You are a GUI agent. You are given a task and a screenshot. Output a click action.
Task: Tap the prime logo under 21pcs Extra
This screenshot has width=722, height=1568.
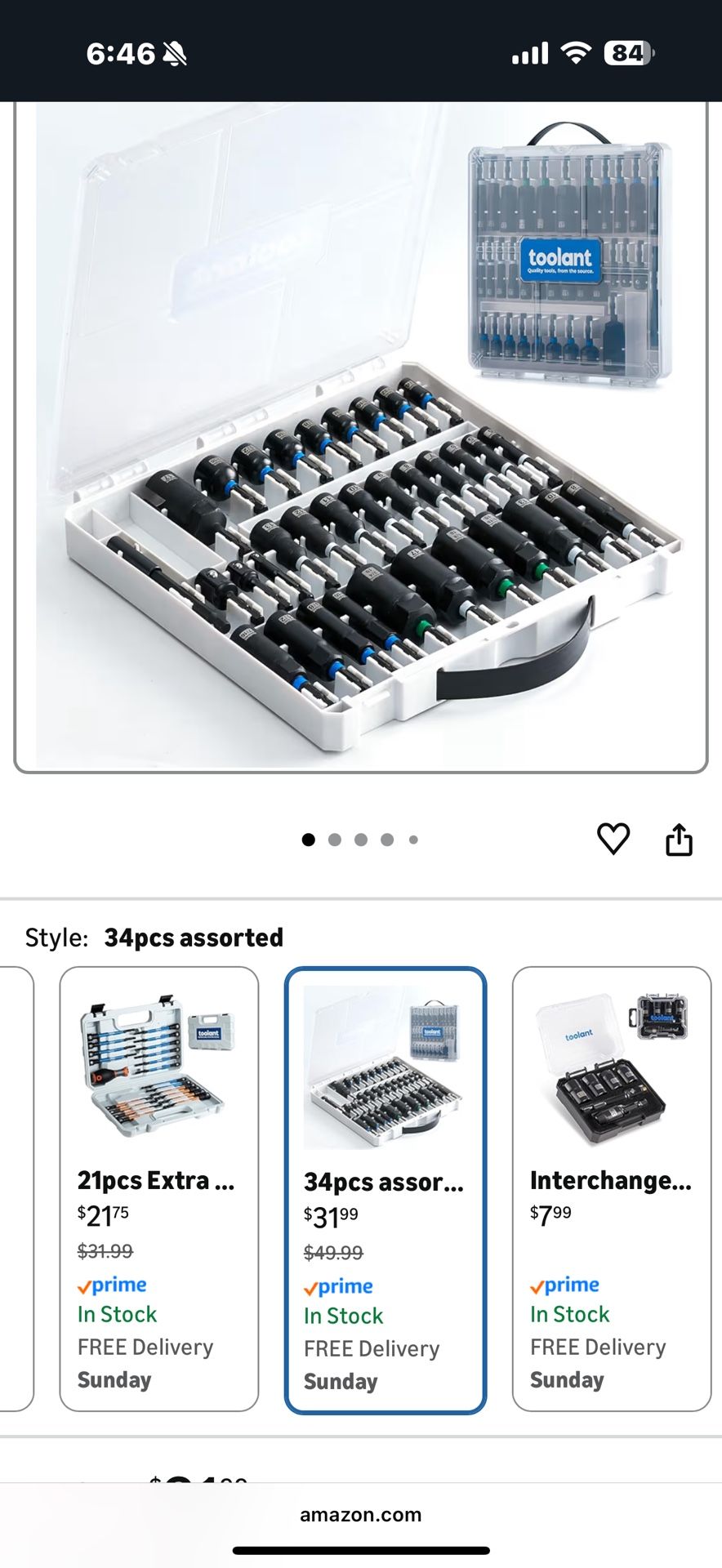point(112,1285)
